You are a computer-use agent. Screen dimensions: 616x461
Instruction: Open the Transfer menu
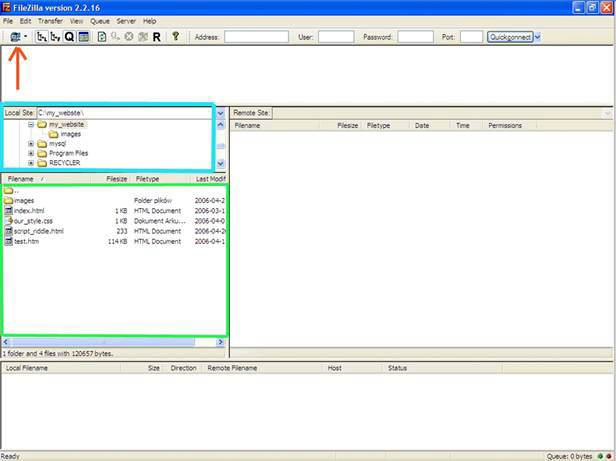tap(48, 20)
